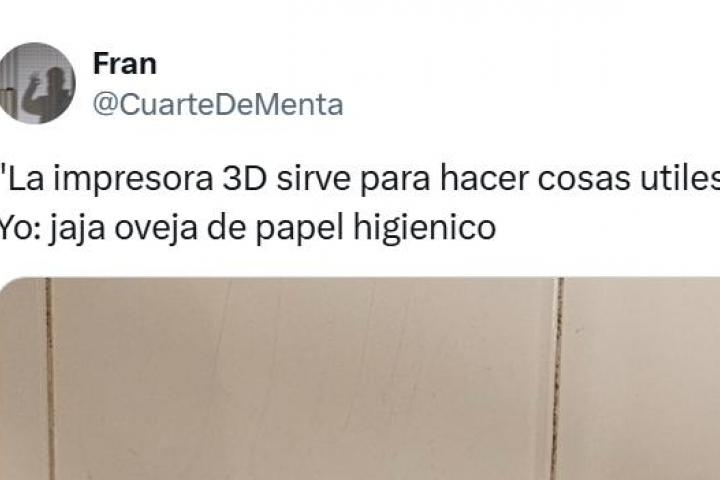The width and height of the screenshot is (720, 480).
Task: Click the 'Yo:' text starting second line
Action: (x=20, y=227)
